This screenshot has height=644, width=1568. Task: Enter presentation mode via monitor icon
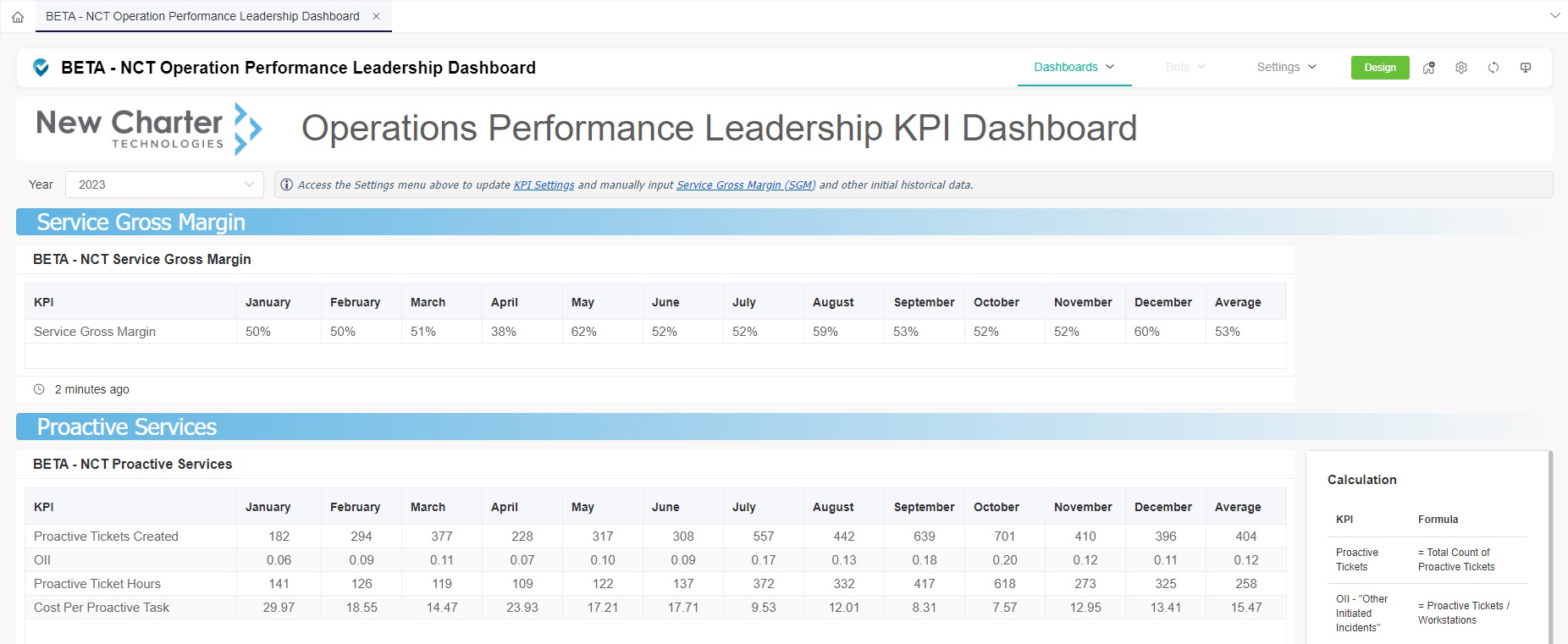[x=1526, y=68]
